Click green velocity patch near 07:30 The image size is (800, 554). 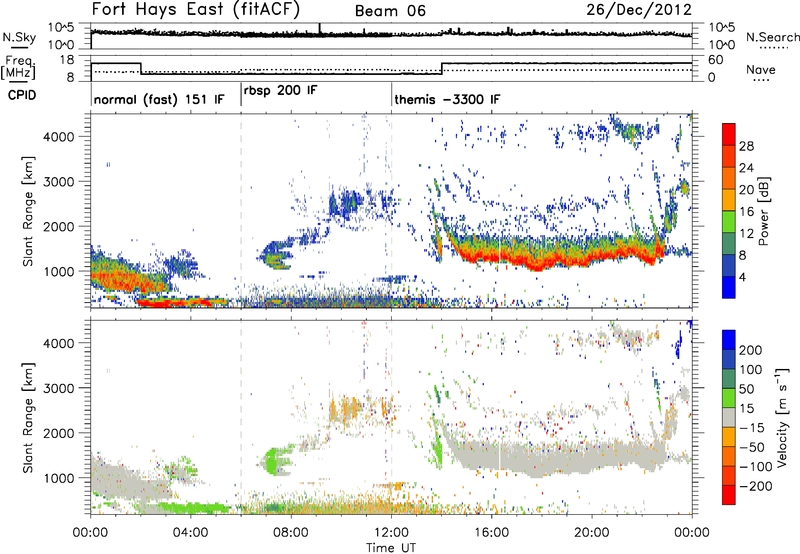pos(276,461)
